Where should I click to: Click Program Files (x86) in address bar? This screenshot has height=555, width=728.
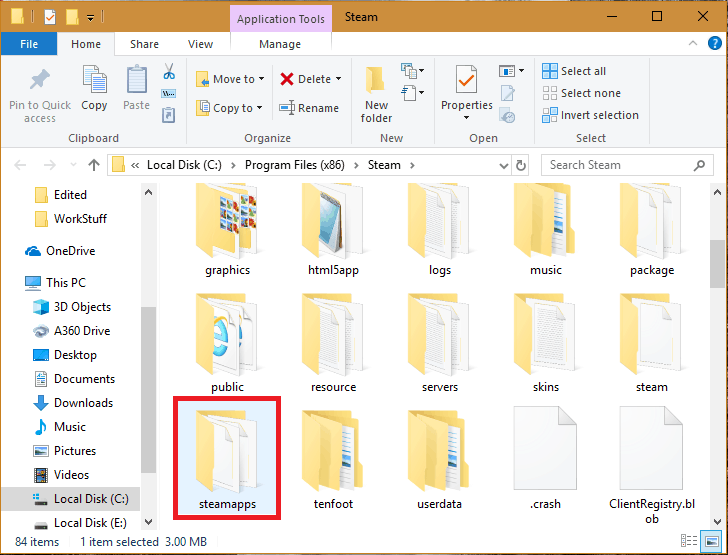[x=295, y=165]
